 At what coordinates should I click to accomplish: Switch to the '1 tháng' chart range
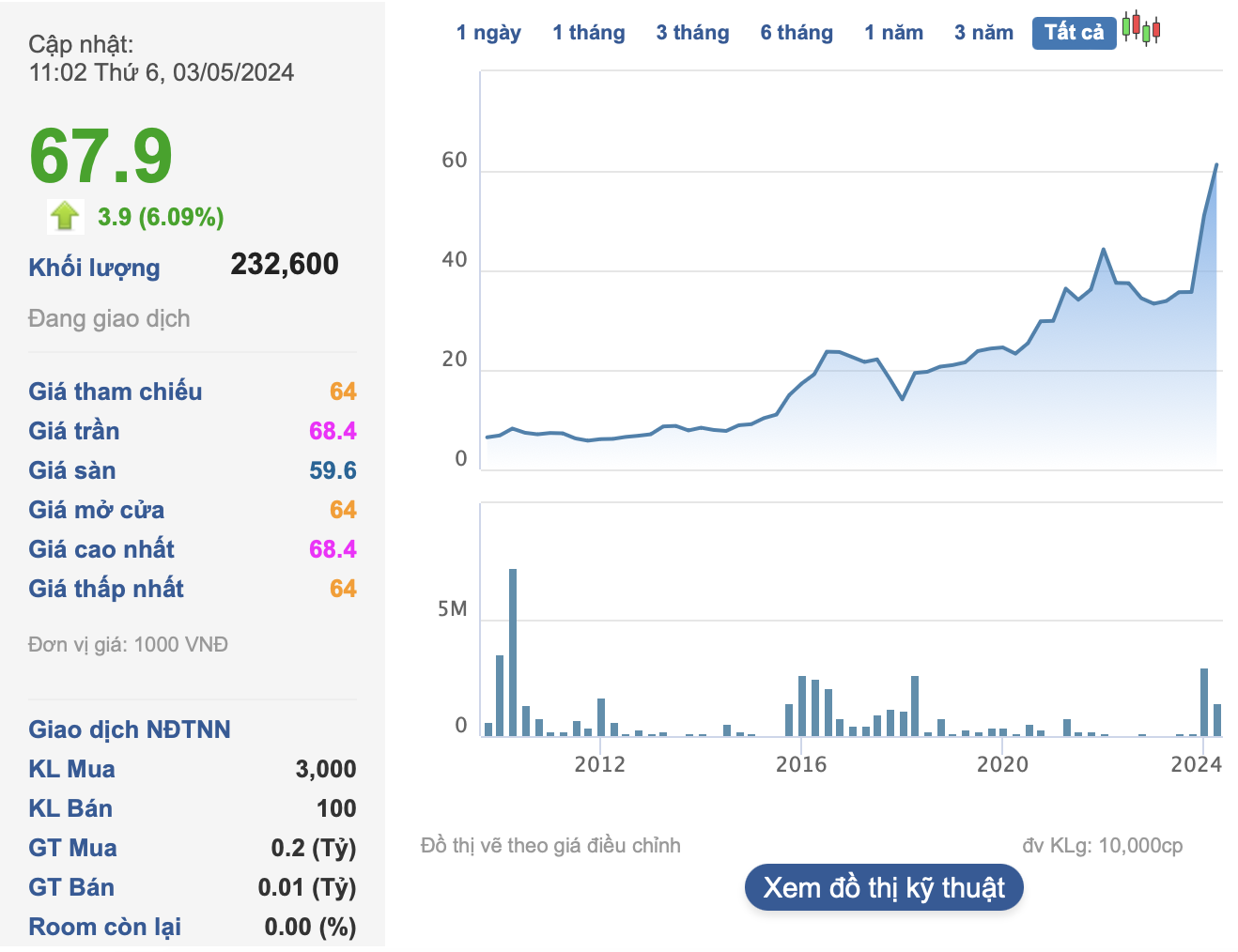[x=589, y=33]
